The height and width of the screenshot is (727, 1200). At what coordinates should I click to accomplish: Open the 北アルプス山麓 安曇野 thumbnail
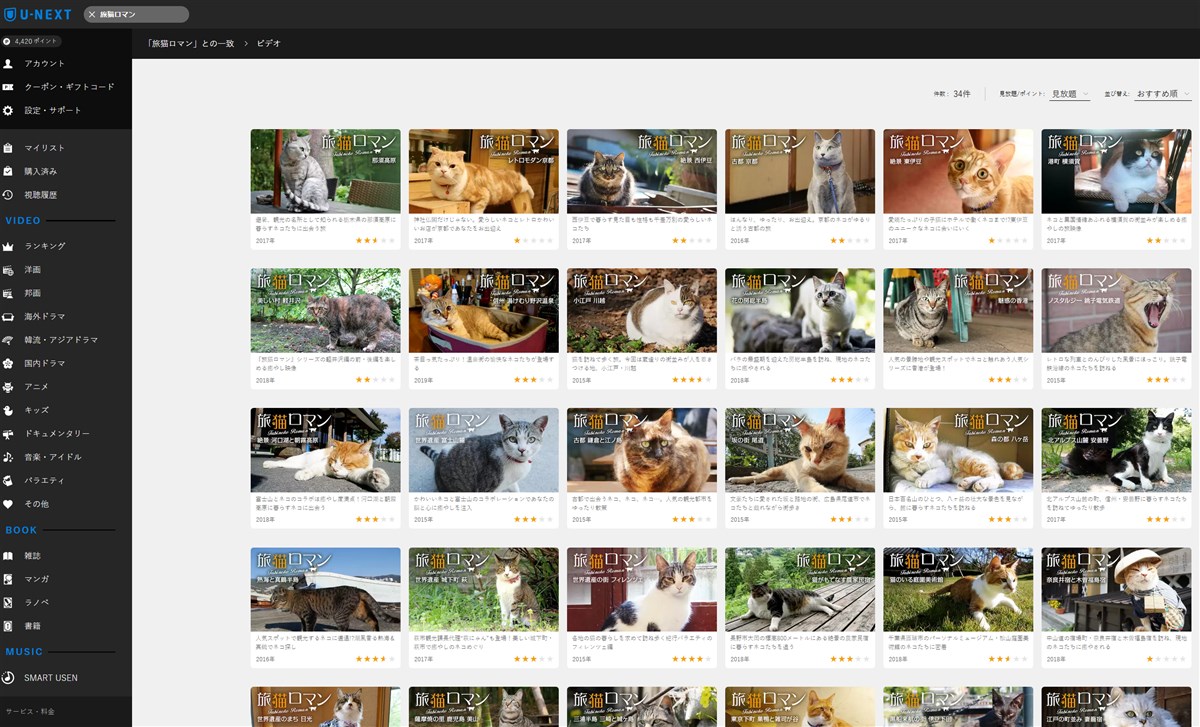point(1116,450)
